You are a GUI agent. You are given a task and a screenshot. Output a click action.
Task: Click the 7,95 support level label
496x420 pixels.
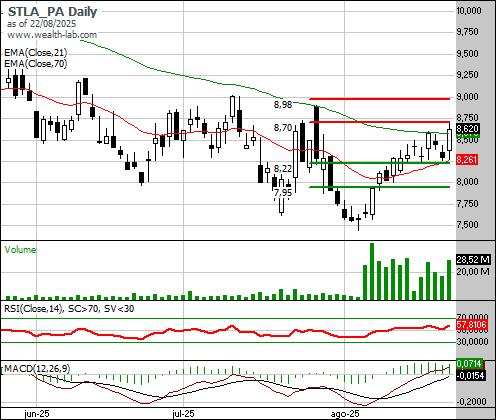point(283,193)
